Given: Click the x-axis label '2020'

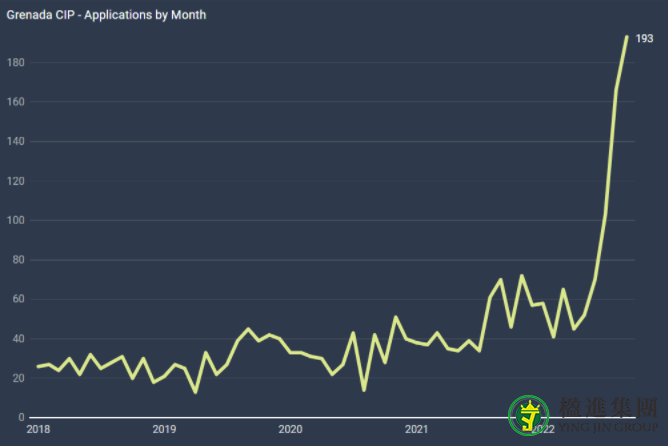Looking at the screenshot, I should click(x=291, y=429).
